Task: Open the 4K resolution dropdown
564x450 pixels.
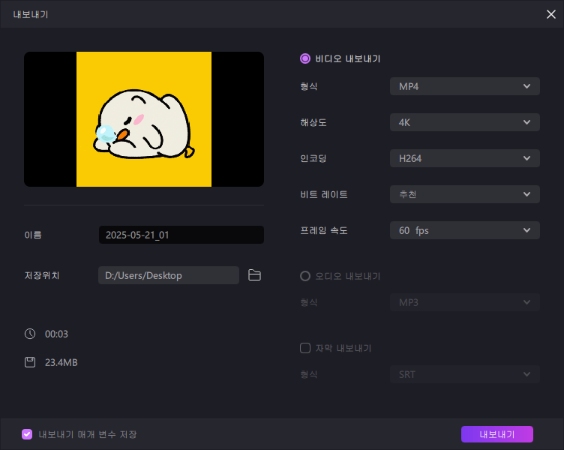Action: pos(465,122)
